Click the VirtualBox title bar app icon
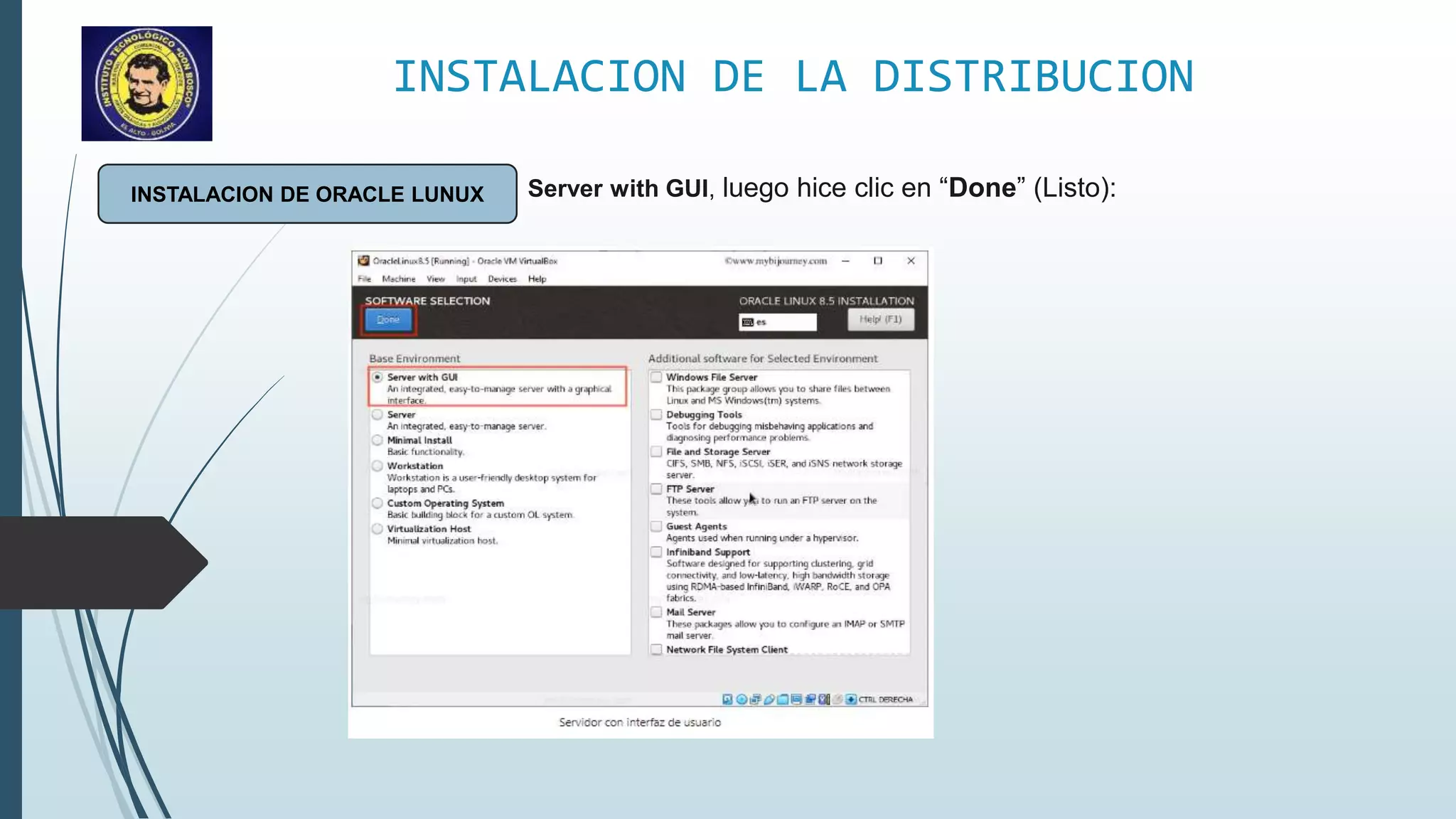The height and width of the screenshot is (819, 1456). pos(363,261)
